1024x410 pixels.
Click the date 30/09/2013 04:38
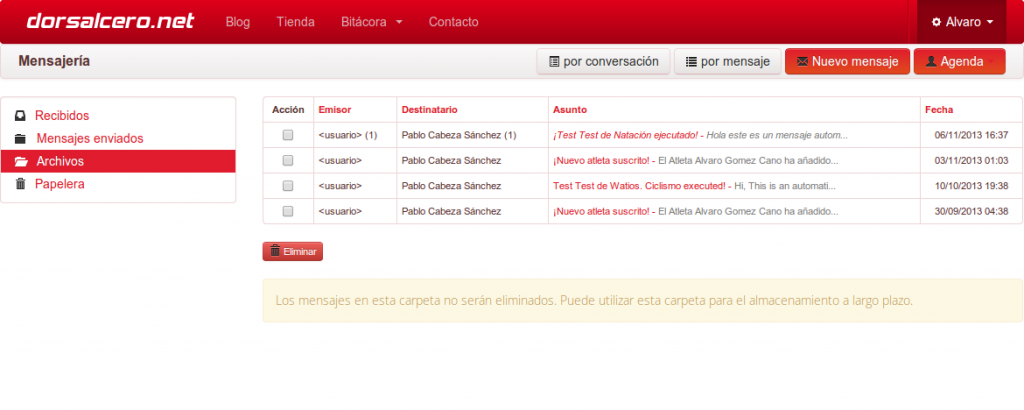971,212
